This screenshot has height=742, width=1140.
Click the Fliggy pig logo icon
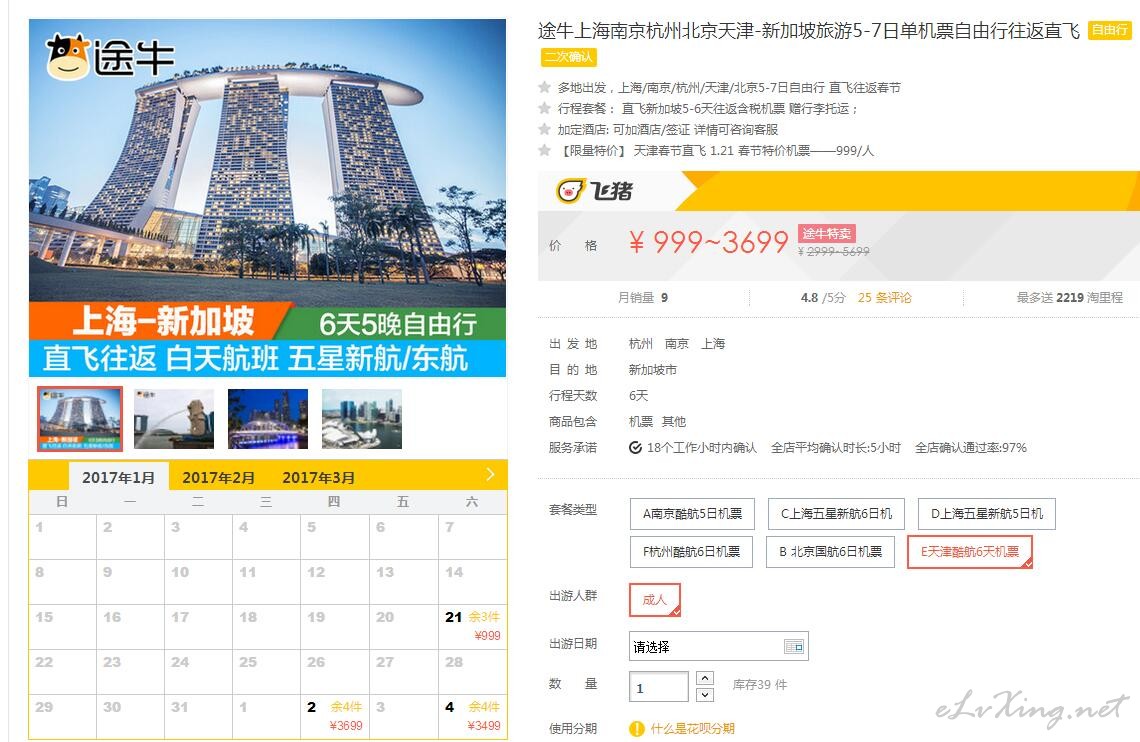570,191
